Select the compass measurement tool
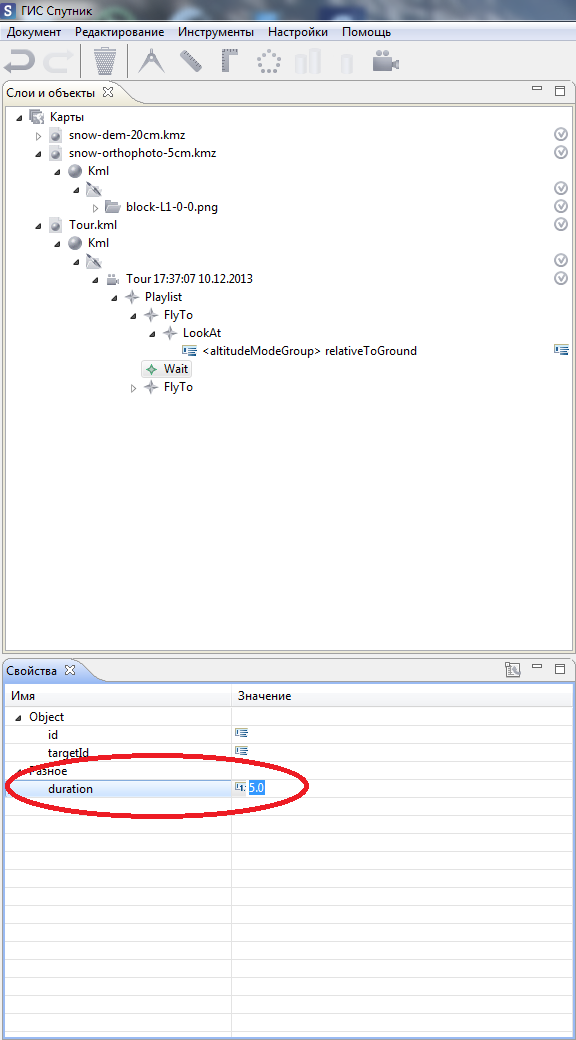 coord(151,62)
